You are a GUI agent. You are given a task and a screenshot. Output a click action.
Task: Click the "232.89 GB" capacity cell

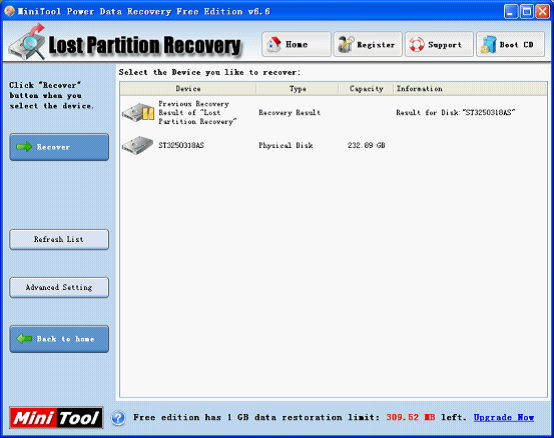tap(366, 145)
